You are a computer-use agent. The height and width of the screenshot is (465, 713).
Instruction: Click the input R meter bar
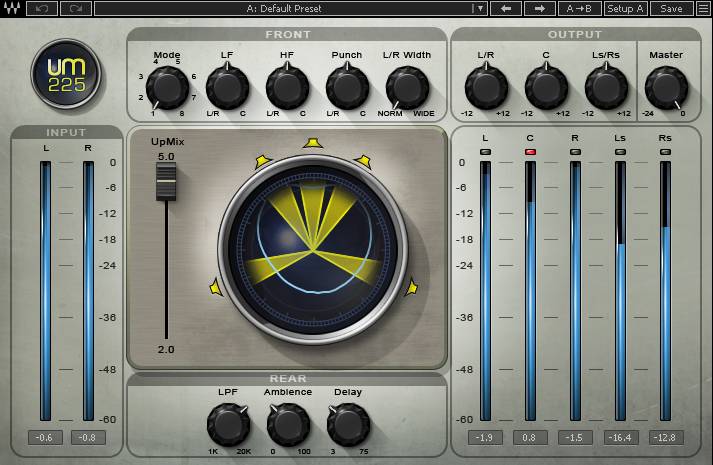point(88,291)
